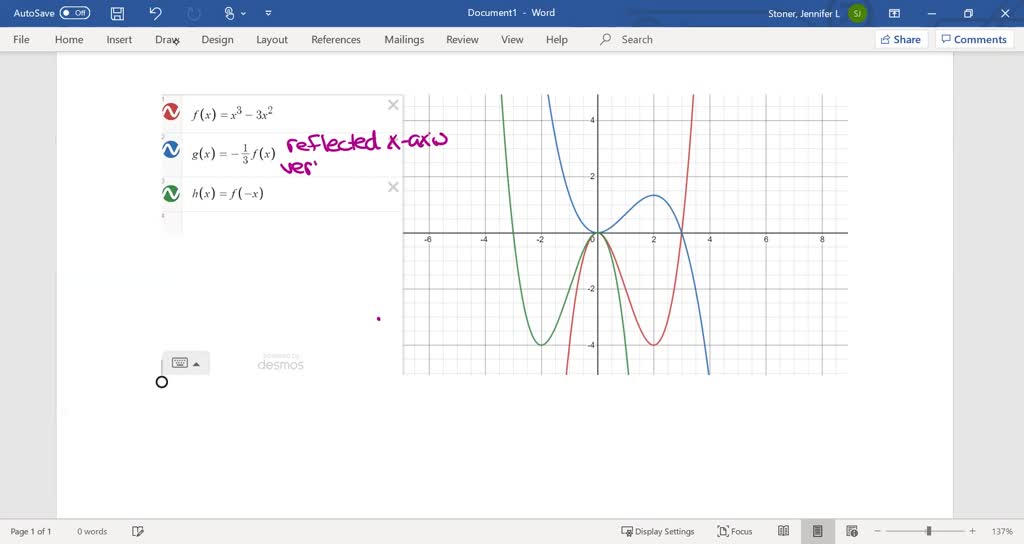Click the Share button

pyautogui.click(x=899, y=40)
